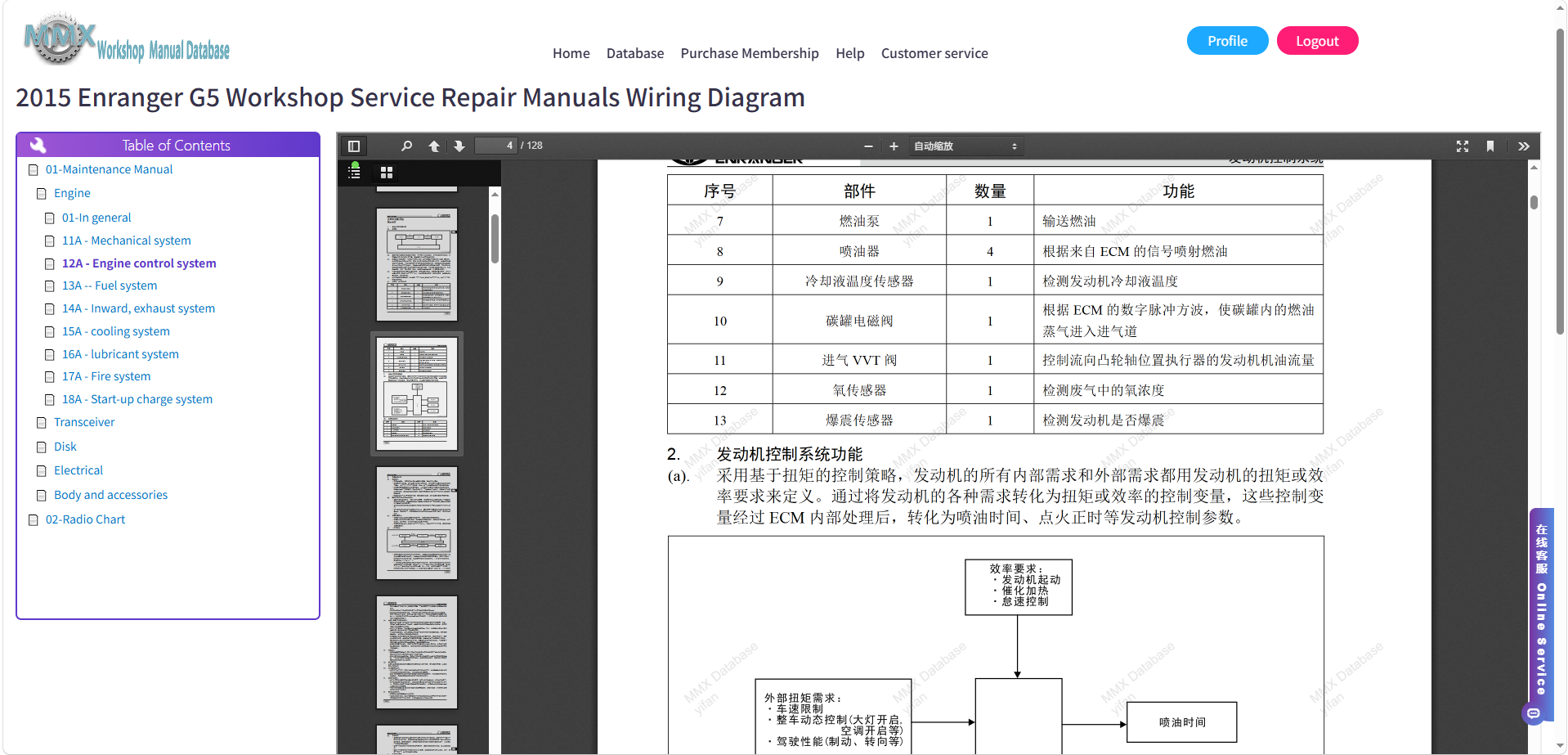
Task: Open 15A - cooling system chapter
Action: tap(116, 331)
